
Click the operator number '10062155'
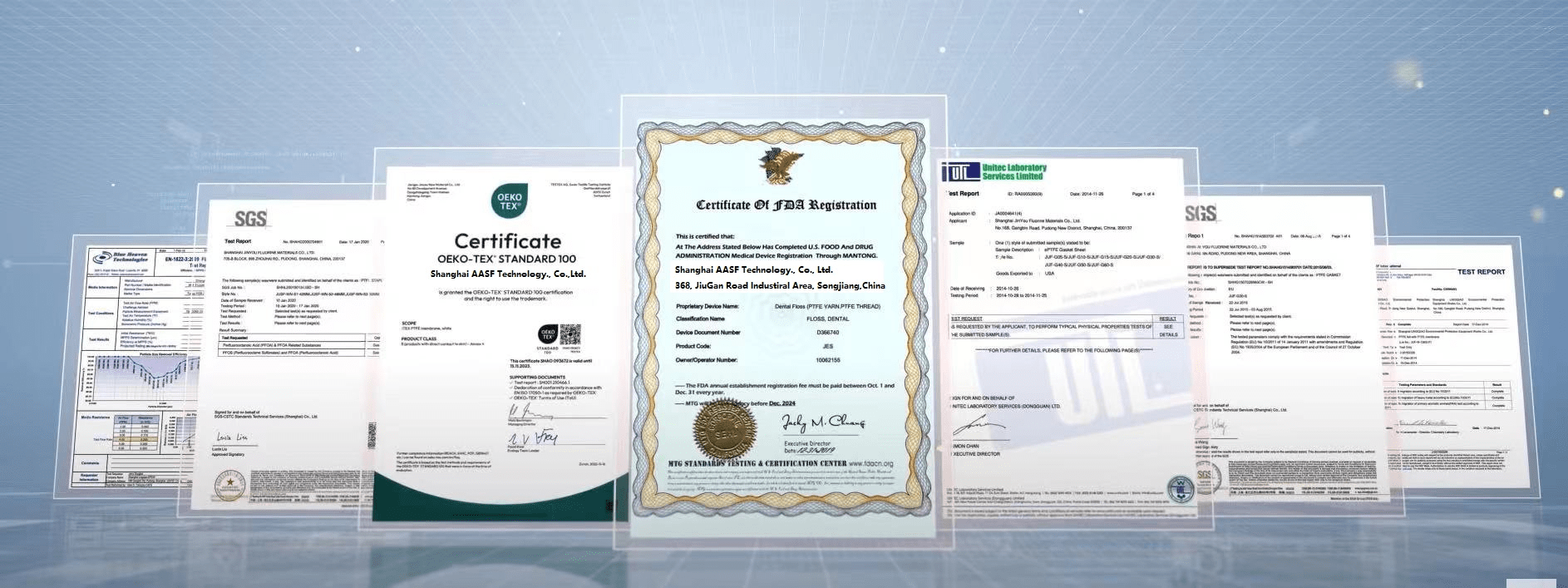[x=827, y=360]
